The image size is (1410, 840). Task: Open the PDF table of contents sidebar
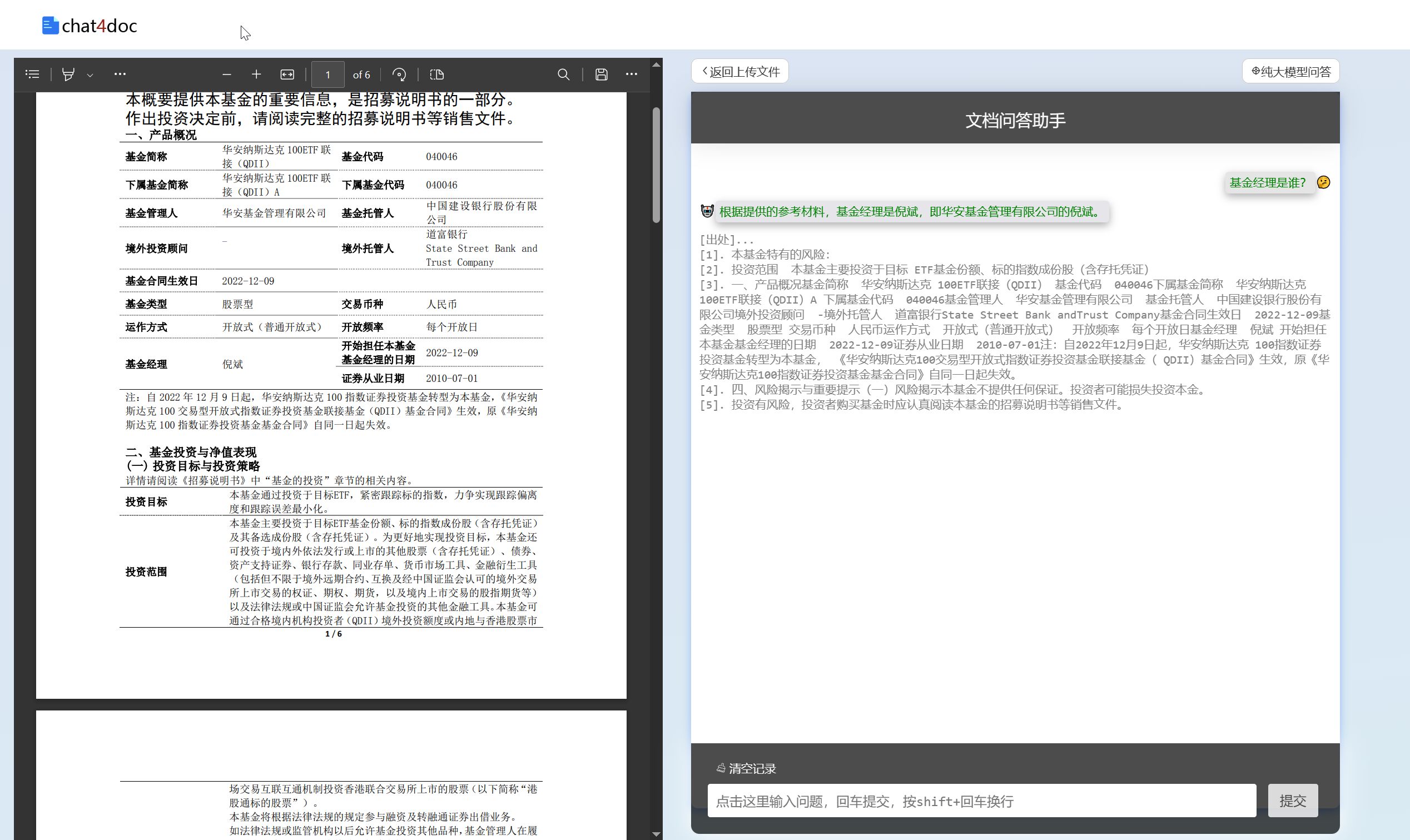click(x=32, y=74)
